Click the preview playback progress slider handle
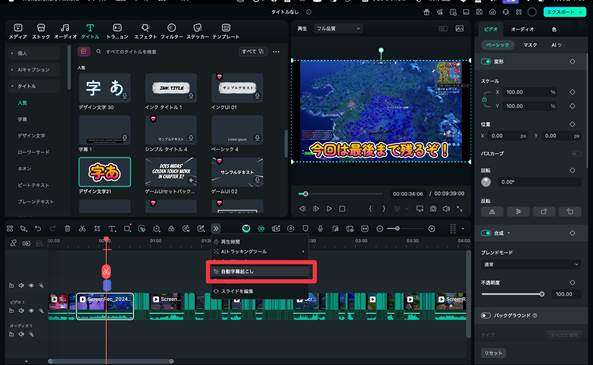 click(x=306, y=194)
